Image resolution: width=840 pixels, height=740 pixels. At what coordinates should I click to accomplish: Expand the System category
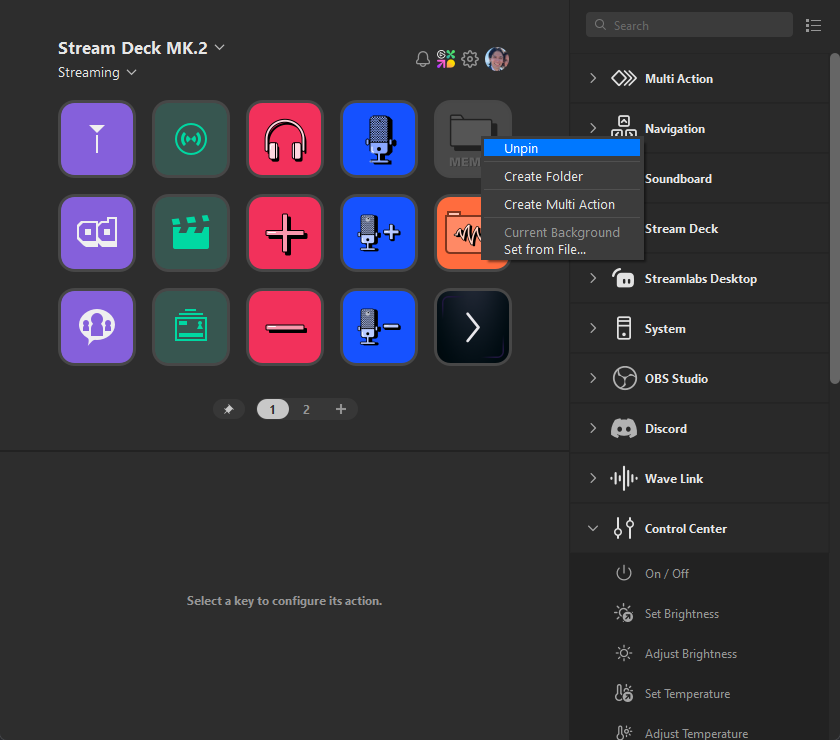(593, 328)
